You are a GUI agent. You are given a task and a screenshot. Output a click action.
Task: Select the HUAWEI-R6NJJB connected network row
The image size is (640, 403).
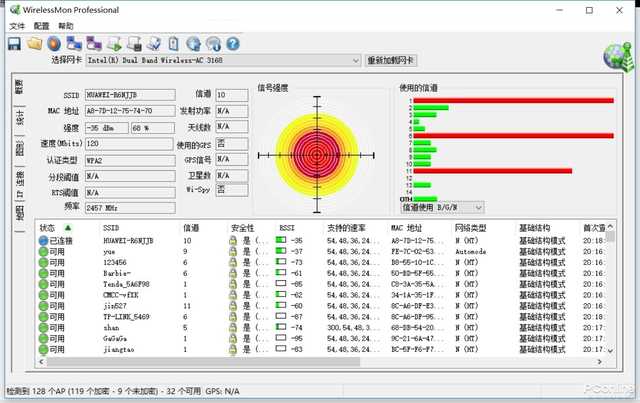322,241
